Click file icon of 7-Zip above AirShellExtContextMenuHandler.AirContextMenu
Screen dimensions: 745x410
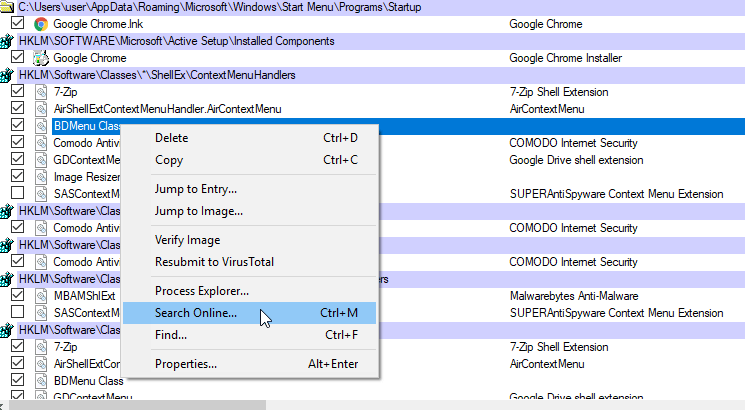[x=41, y=92]
